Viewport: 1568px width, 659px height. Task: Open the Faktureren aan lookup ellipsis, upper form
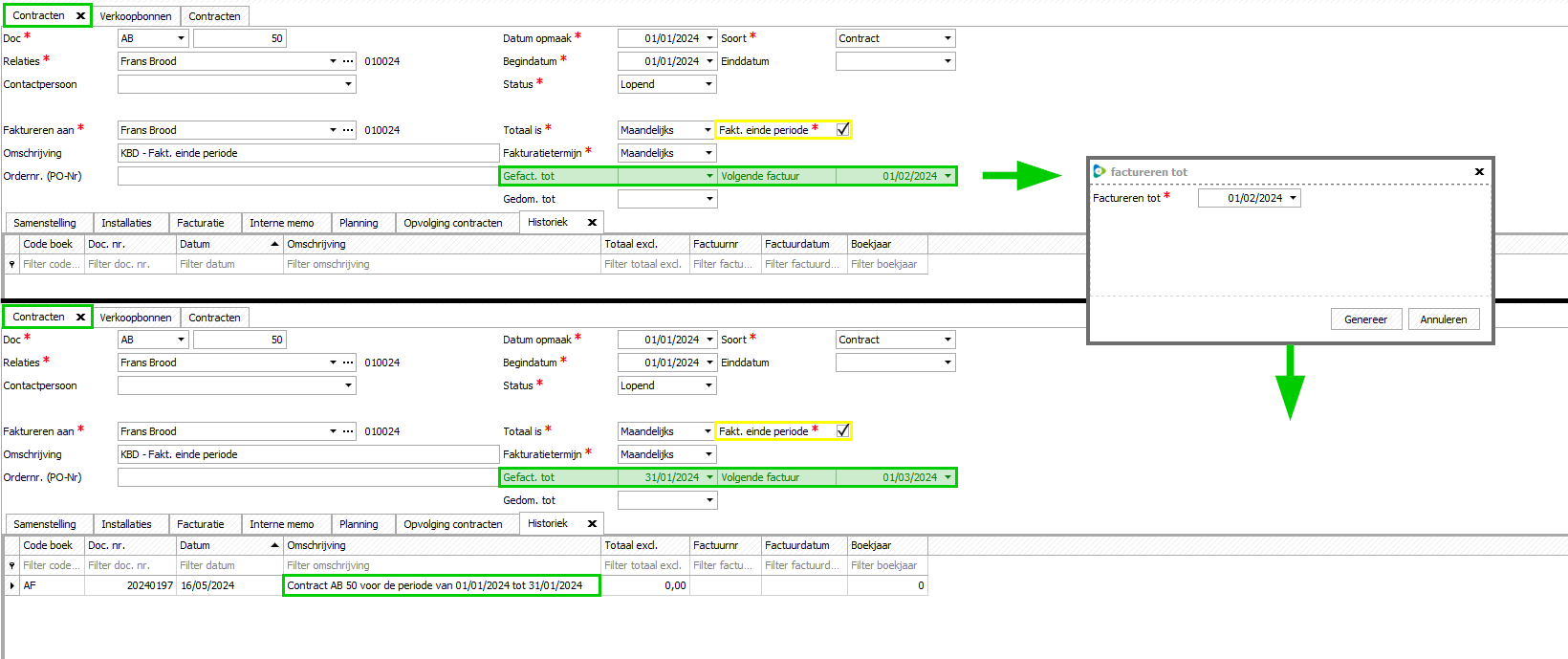[x=348, y=130]
